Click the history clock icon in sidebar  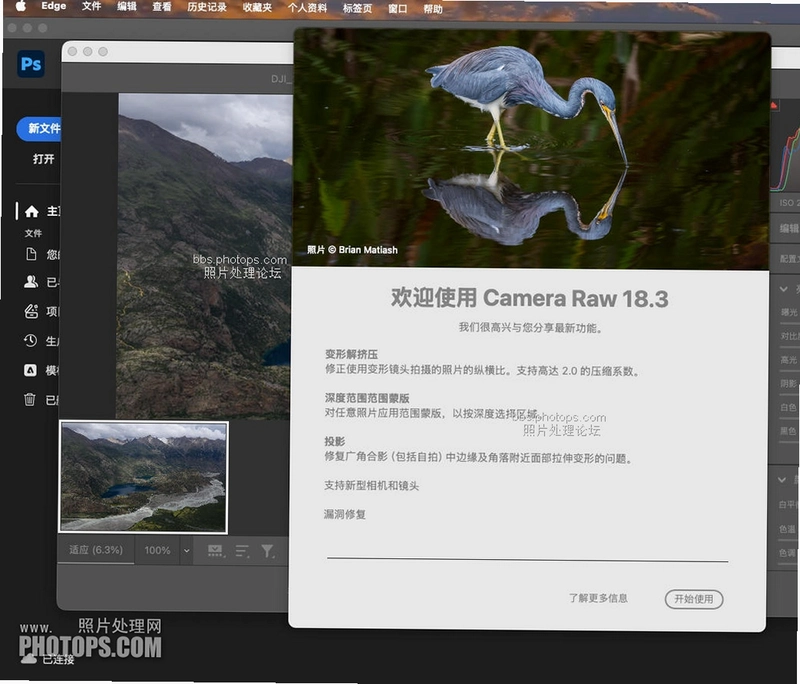pos(30,341)
